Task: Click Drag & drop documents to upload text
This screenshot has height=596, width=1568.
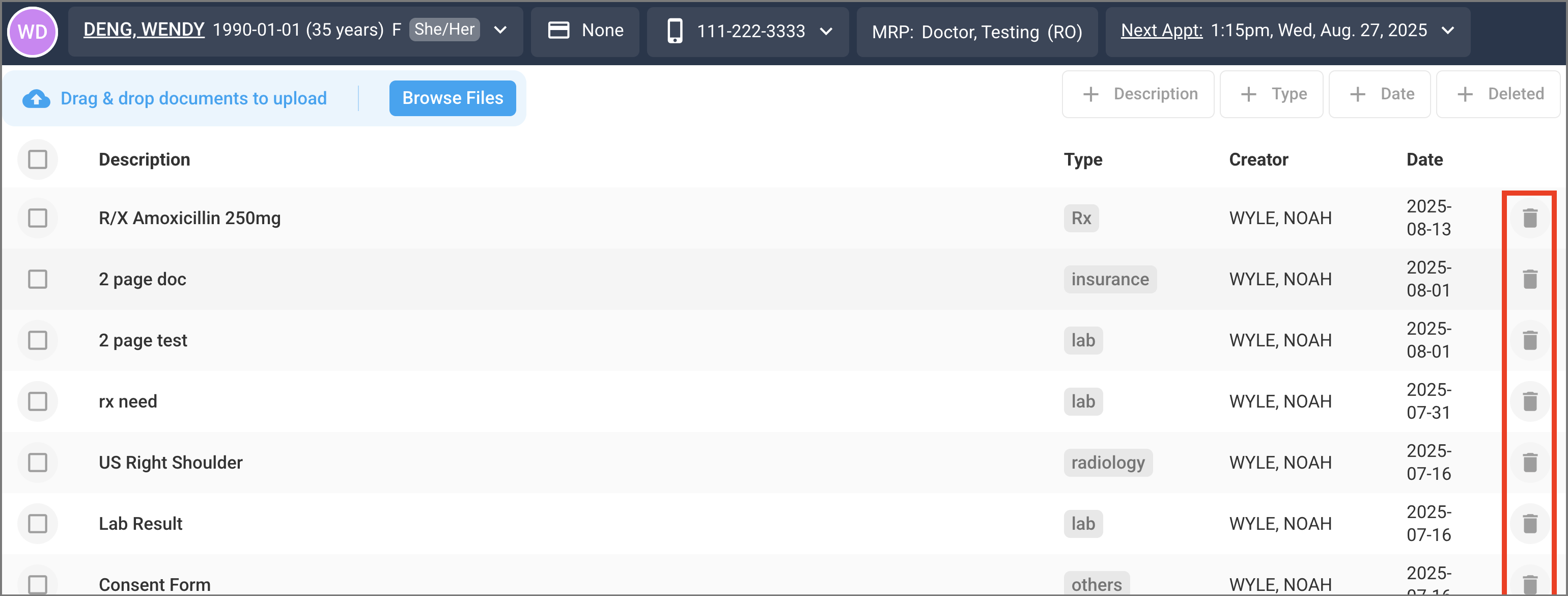Action: pos(193,98)
